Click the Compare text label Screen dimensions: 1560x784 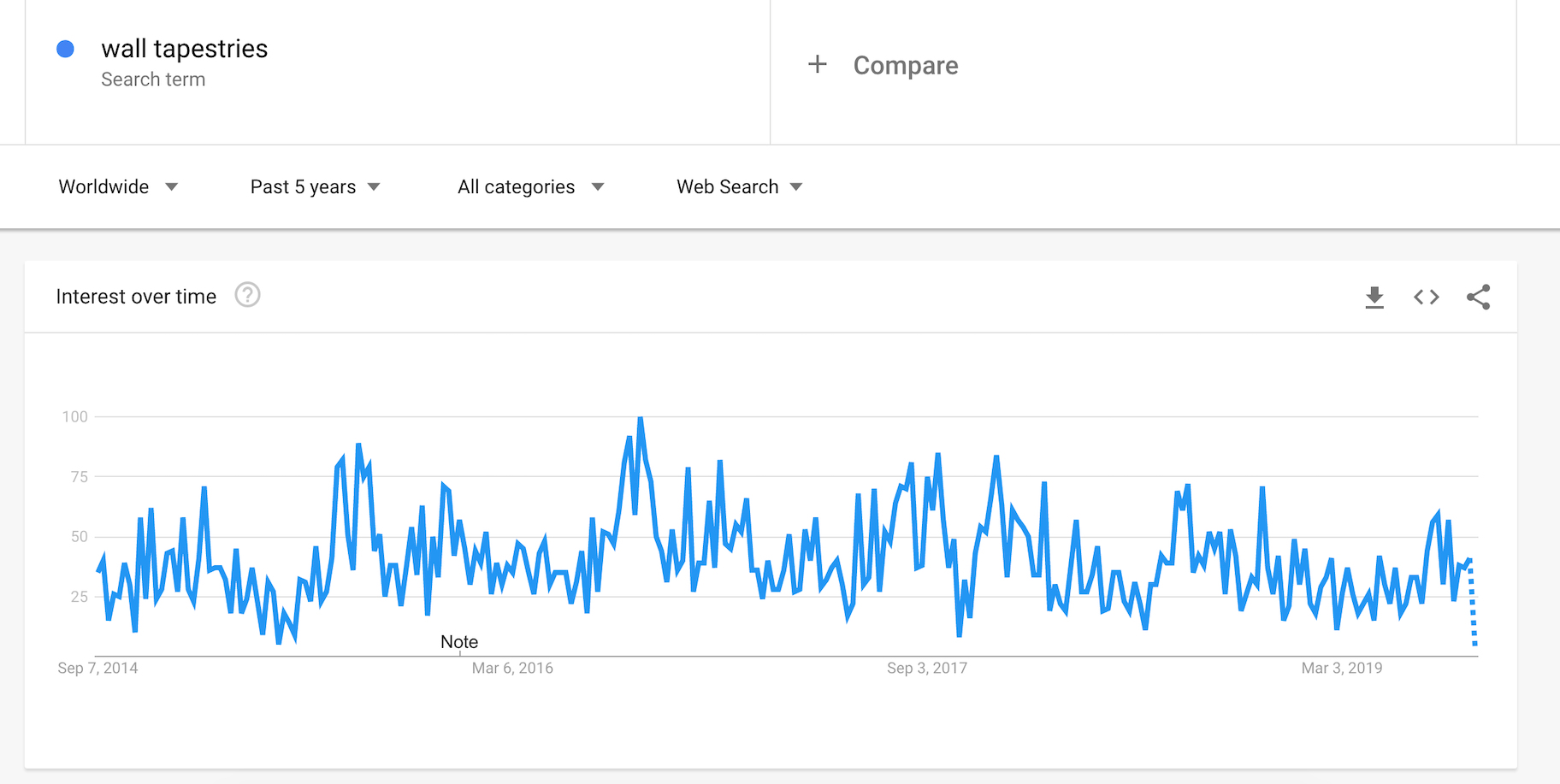click(906, 65)
